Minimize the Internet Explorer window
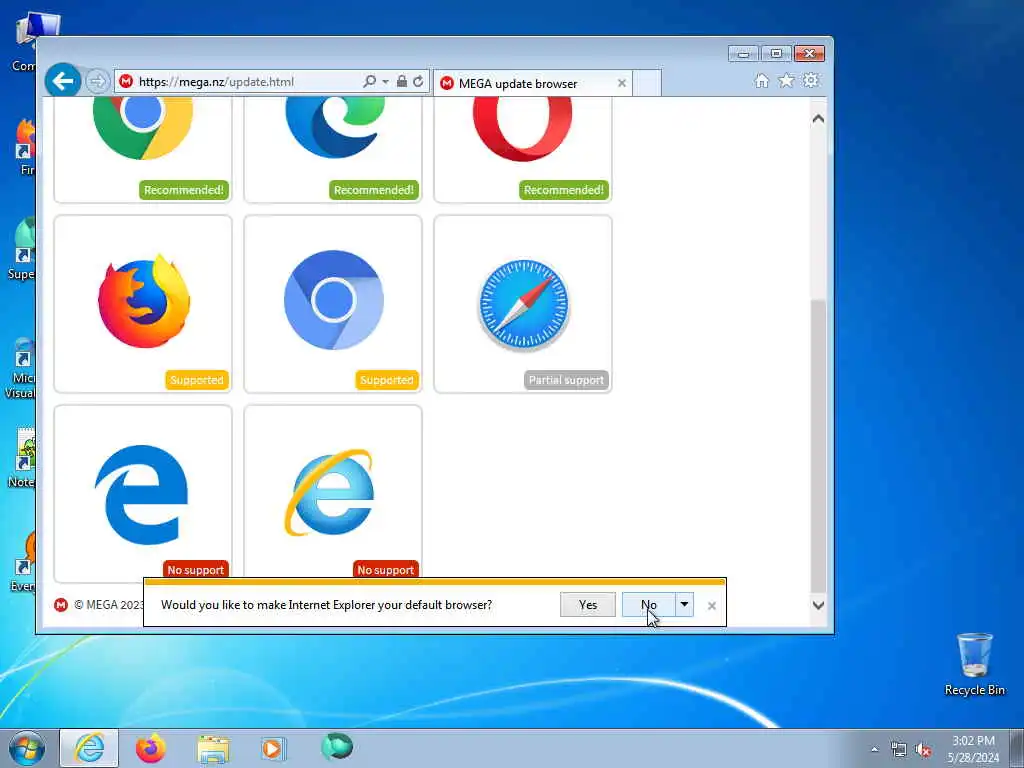Screen dimensions: 1024x768 click(x=743, y=54)
